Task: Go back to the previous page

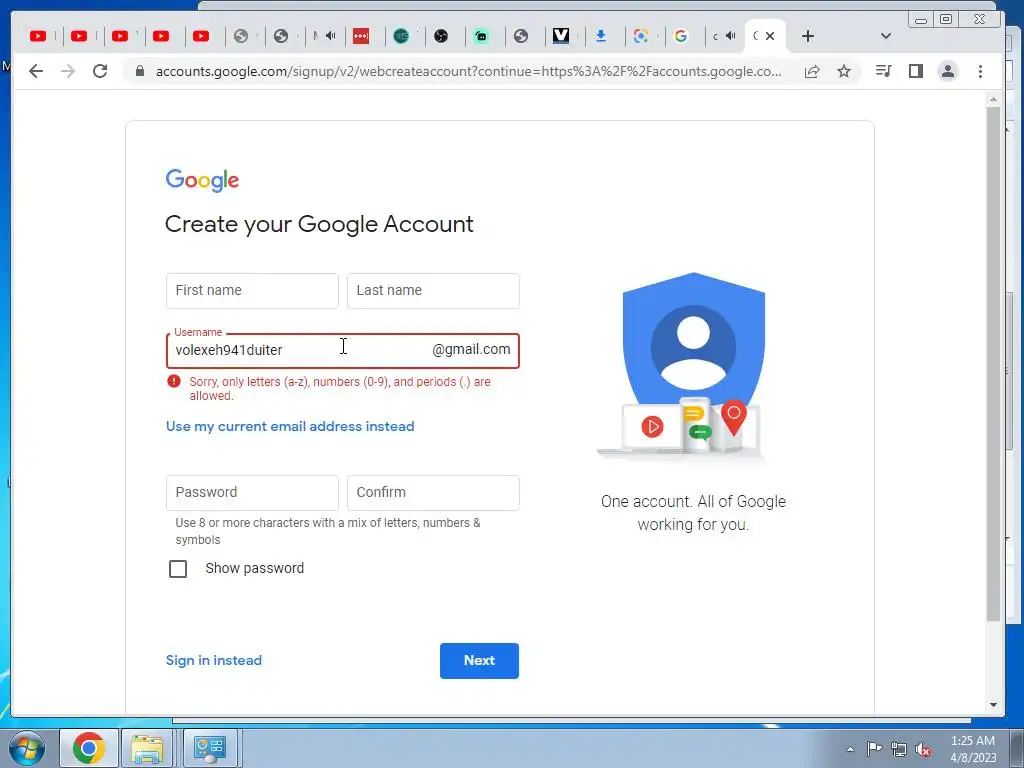Action: 36,71
